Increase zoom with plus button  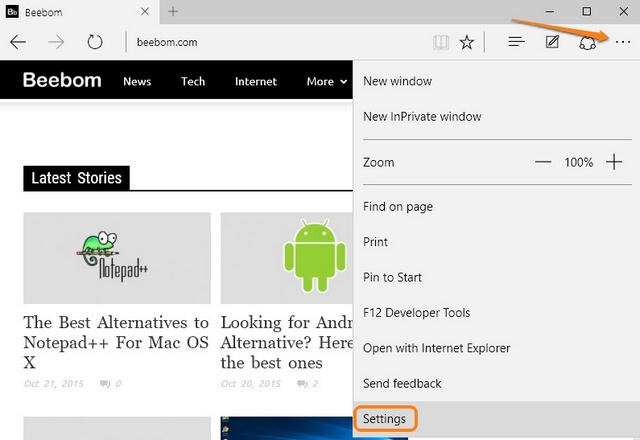614,162
